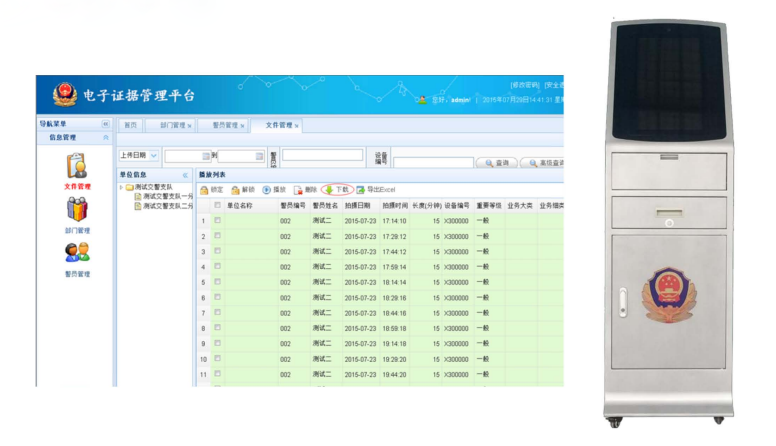
Task: Toggle the select-all checkbox in table header
Action: click(x=217, y=205)
